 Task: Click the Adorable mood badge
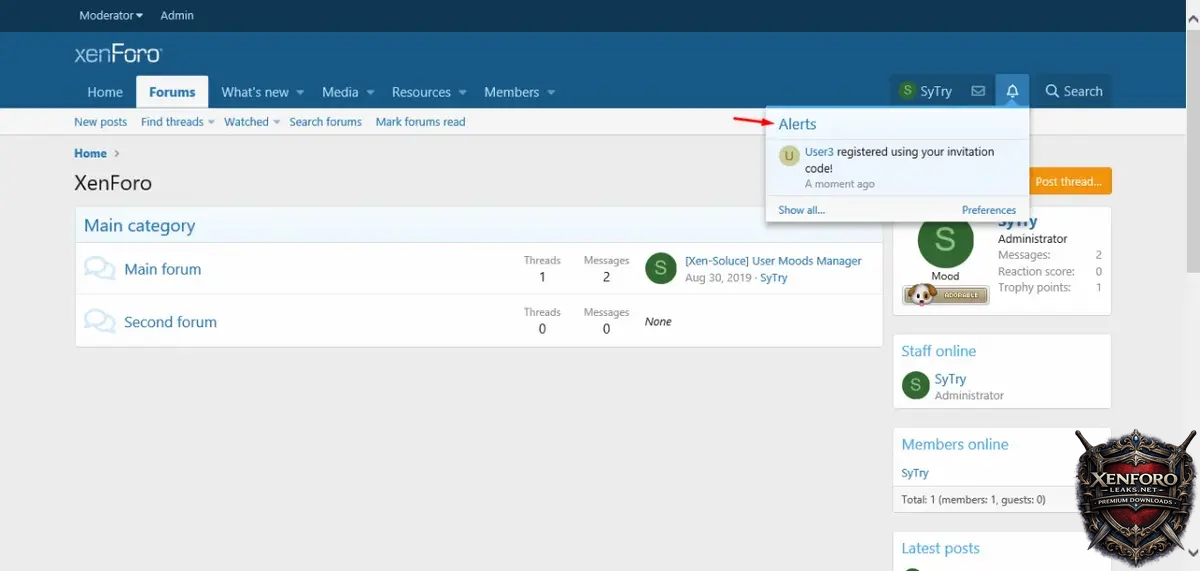point(945,295)
